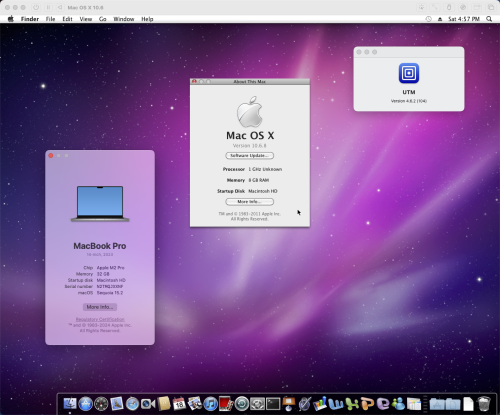Close the MacBook Pro about window
The image size is (500, 415).
(51, 156)
